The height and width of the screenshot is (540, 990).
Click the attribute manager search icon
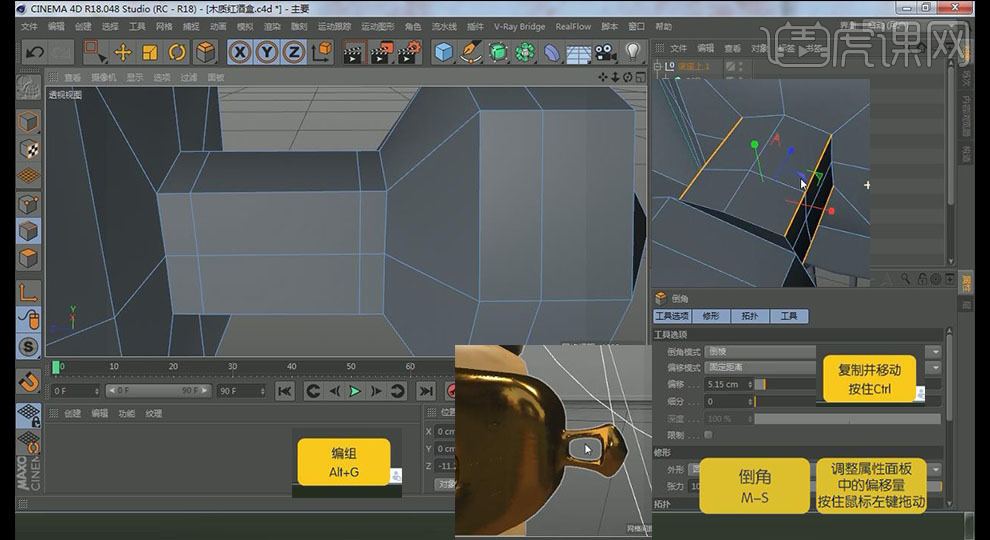tap(905, 279)
